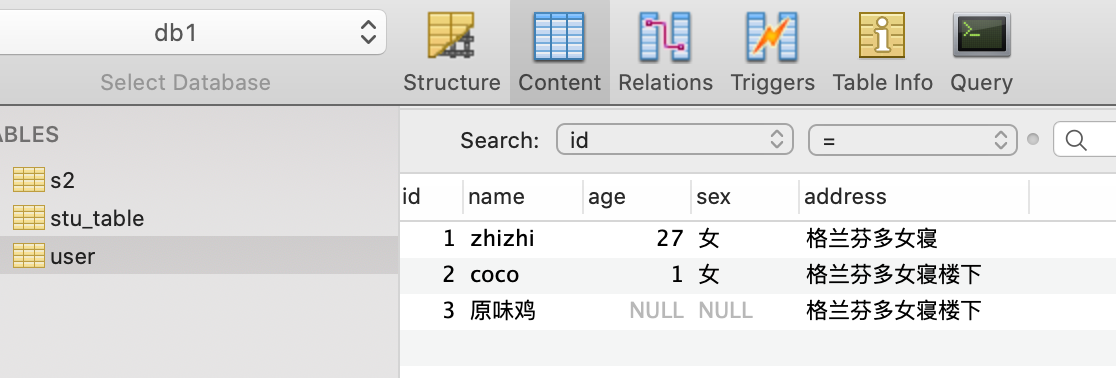Open the Structure view
The height and width of the screenshot is (378, 1116).
coord(451,52)
